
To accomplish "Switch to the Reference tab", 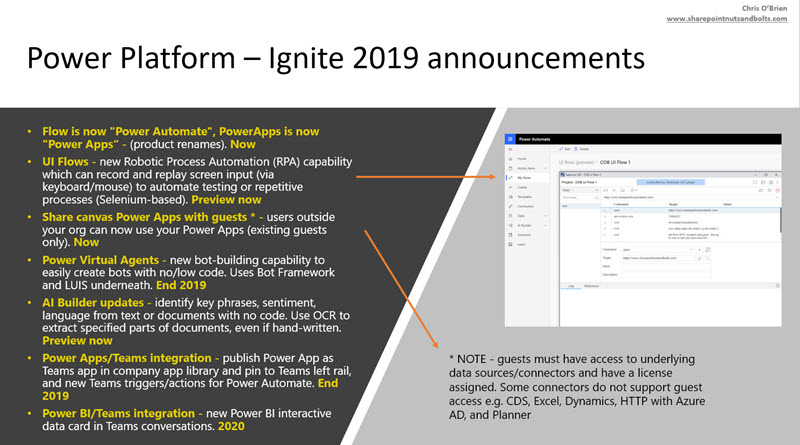I will (591, 286).
